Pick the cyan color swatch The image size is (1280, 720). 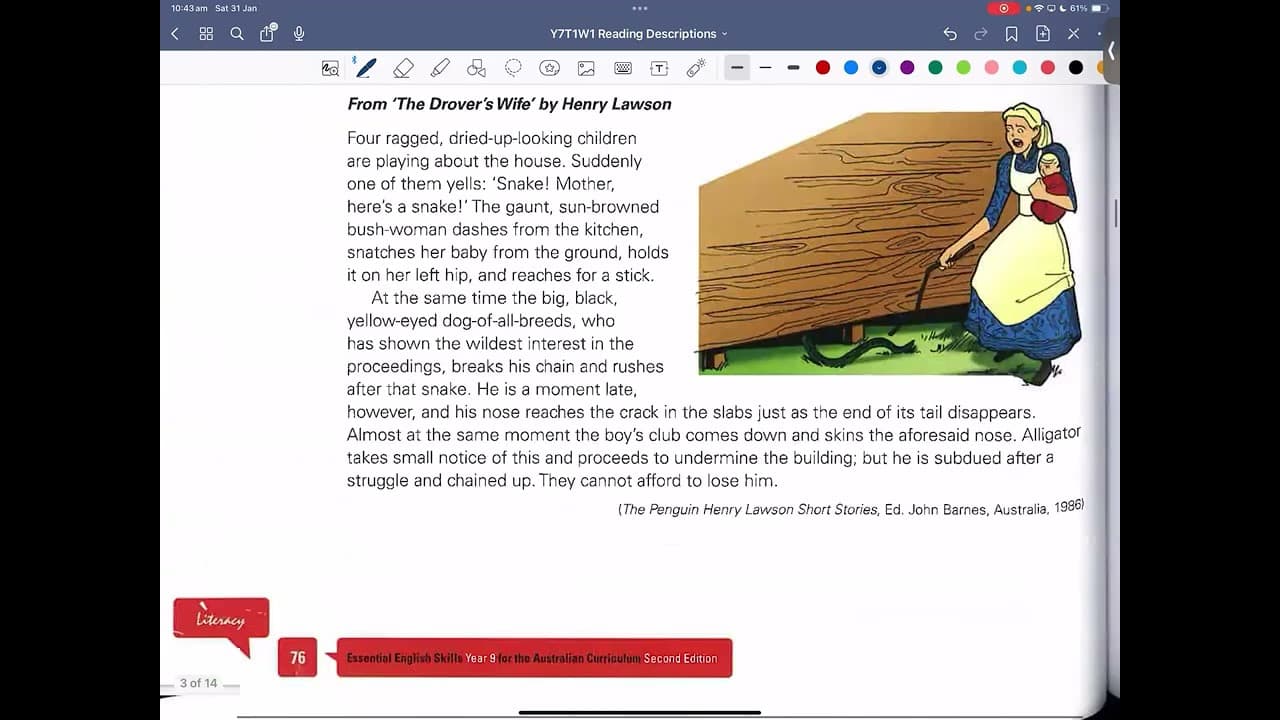[1020, 68]
